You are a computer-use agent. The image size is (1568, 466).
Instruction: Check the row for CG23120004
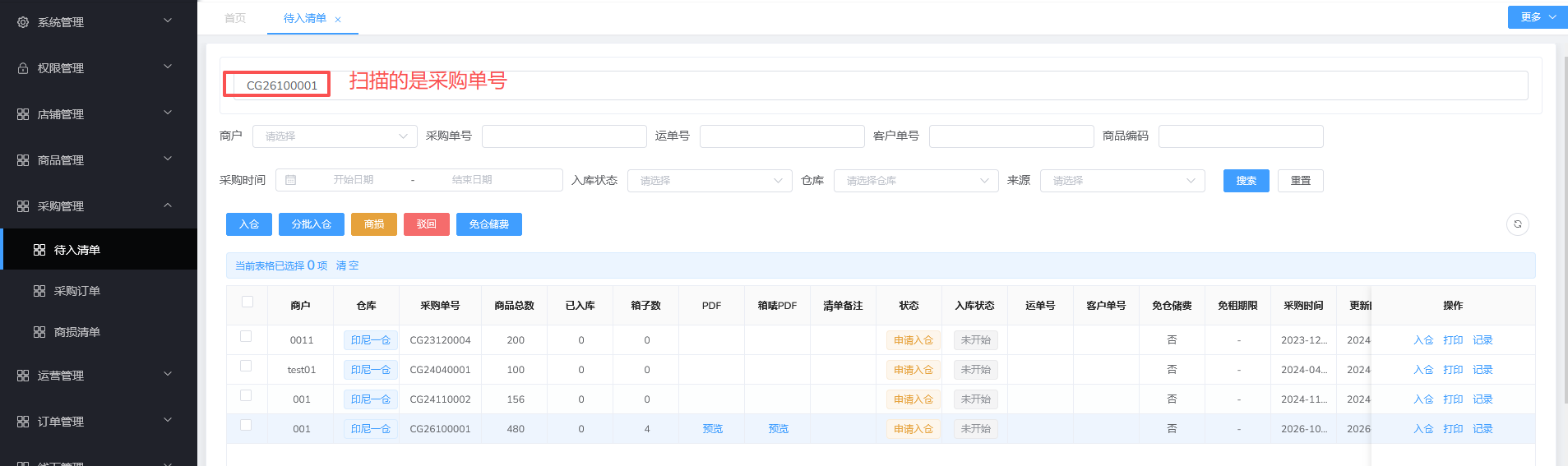pos(246,336)
